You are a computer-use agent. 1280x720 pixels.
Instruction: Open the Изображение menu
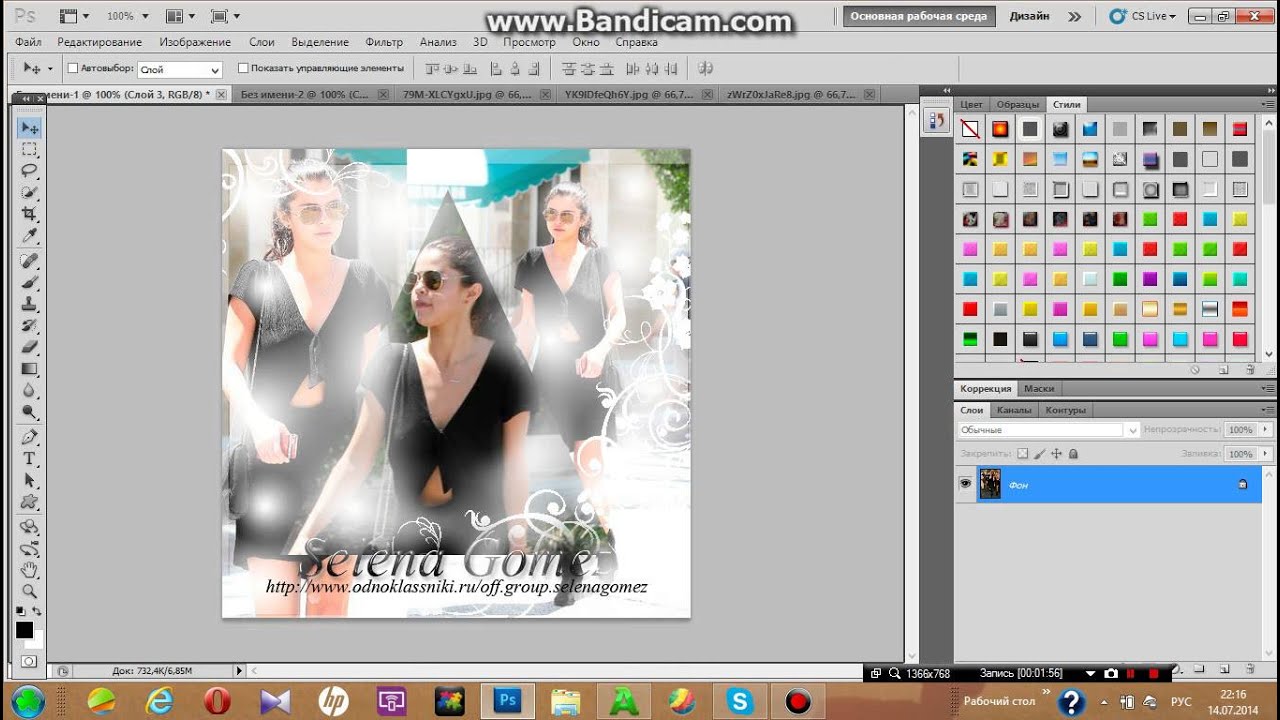tap(195, 42)
